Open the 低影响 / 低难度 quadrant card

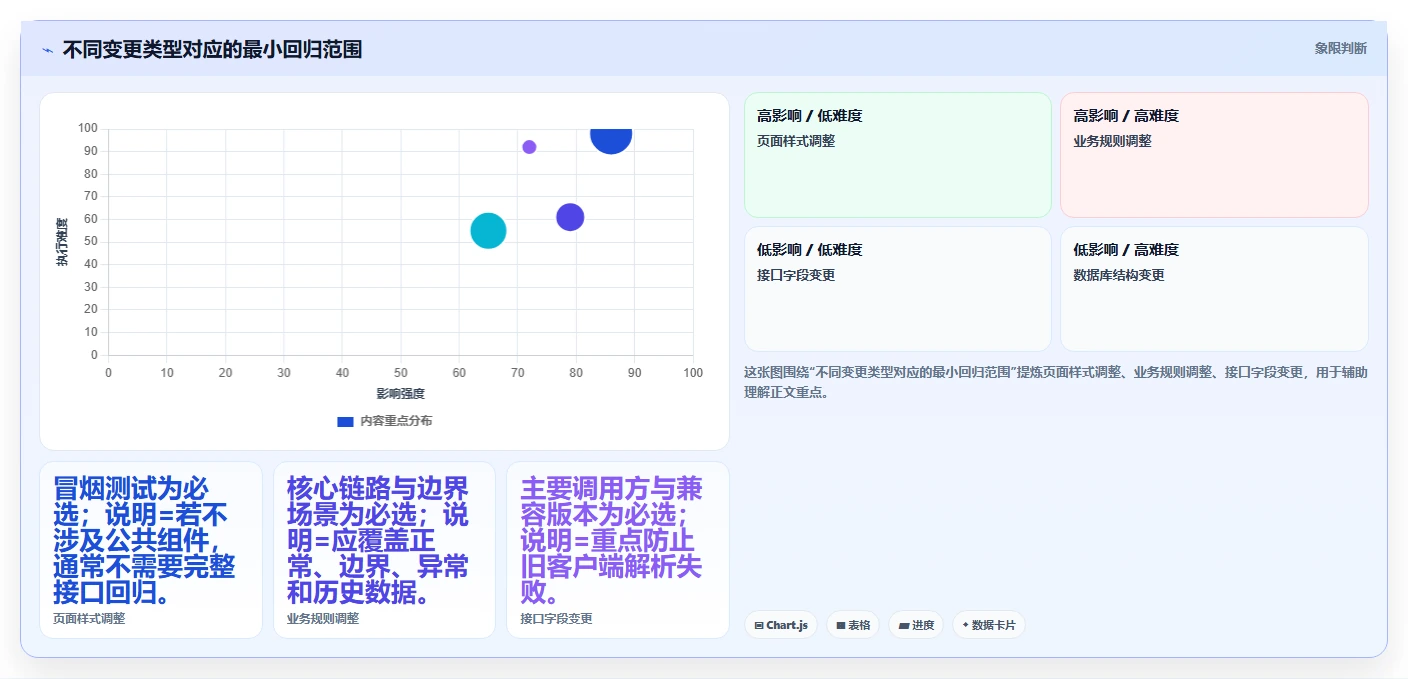(x=897, y=289)
